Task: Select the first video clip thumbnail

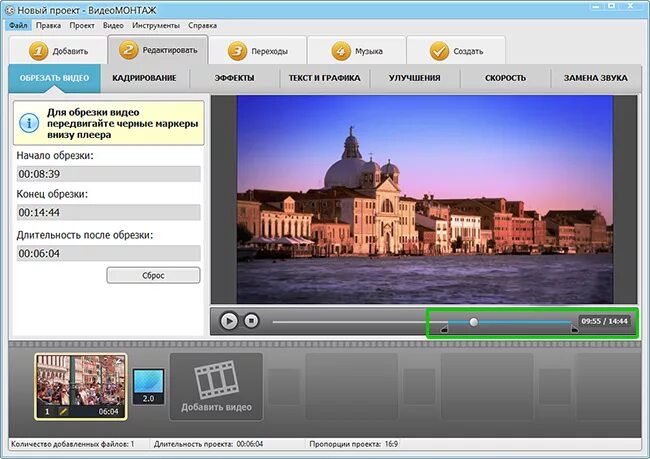Action: [x=81, y=386]
